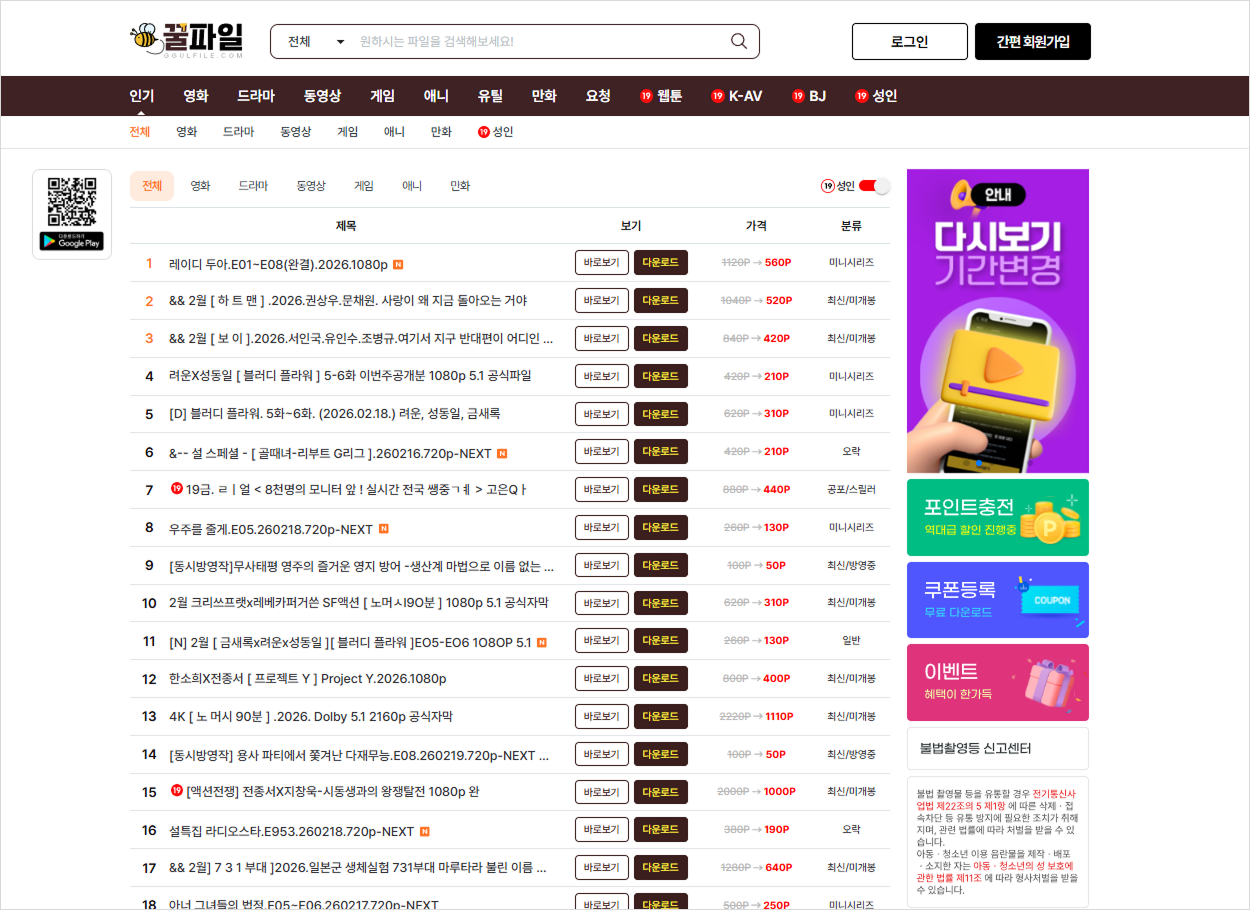The image size is (1250, 910).
Task: Click 다운로드 for 프로젝트 Y row
Action: pyautogui.click(x=660, y=679)
